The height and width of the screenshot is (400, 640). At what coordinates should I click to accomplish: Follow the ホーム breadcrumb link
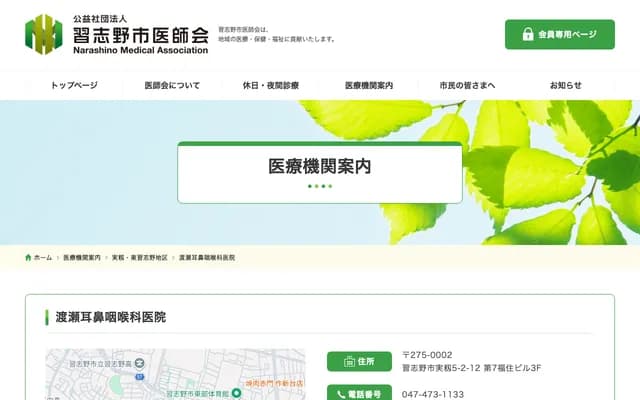[43, 258]
